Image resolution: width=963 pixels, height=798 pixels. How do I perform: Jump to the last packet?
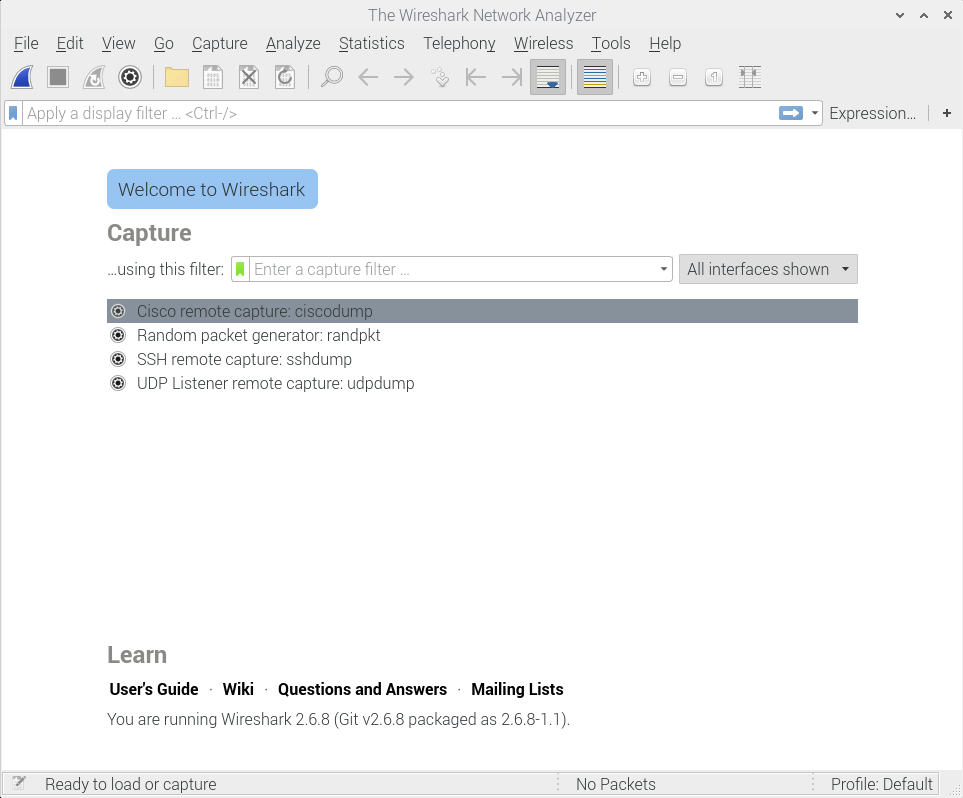512,77
